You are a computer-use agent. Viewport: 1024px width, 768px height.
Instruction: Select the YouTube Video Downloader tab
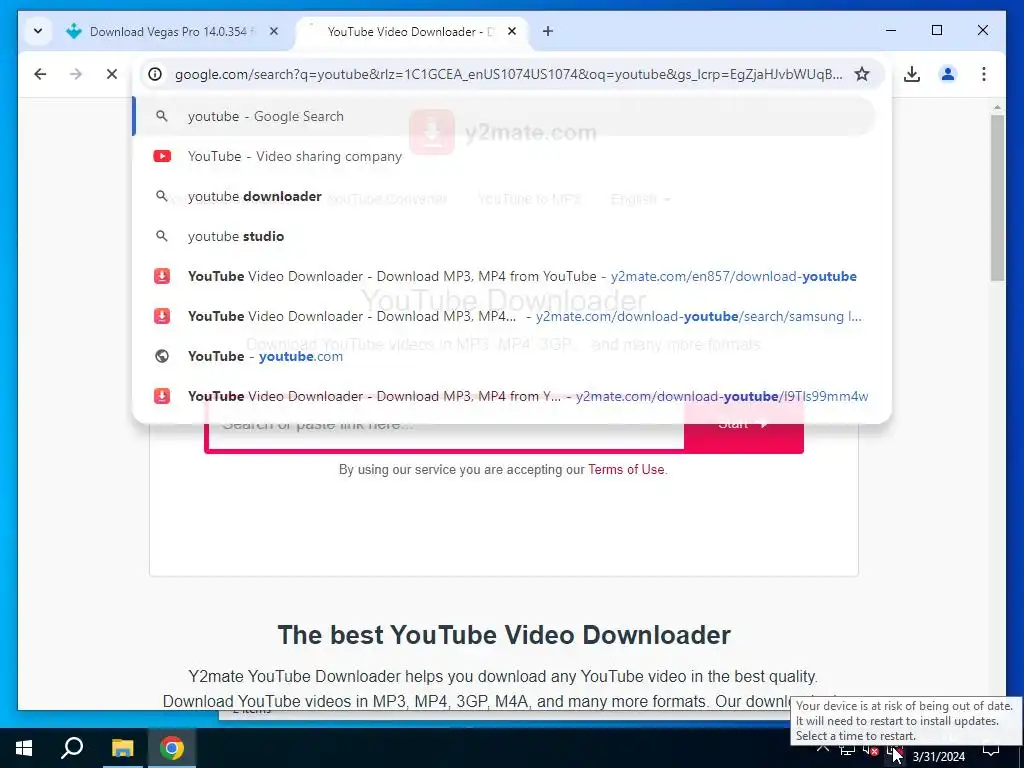(412, 31)
